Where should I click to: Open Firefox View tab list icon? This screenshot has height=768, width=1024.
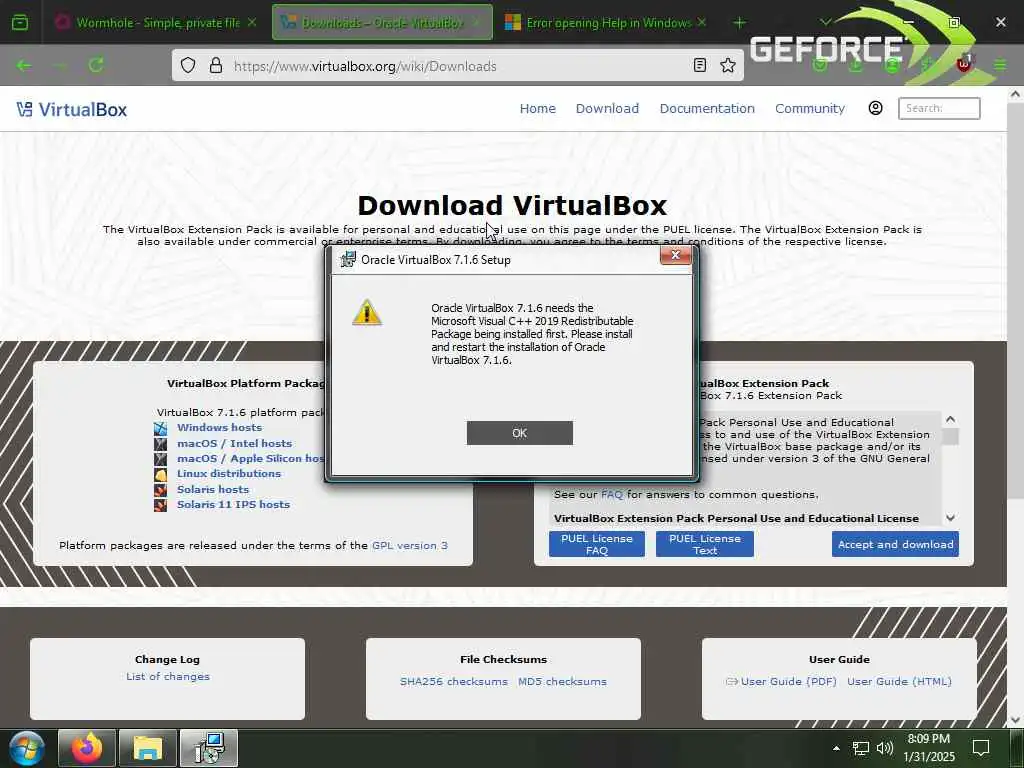pyautogui.click(x=20, y=23)
